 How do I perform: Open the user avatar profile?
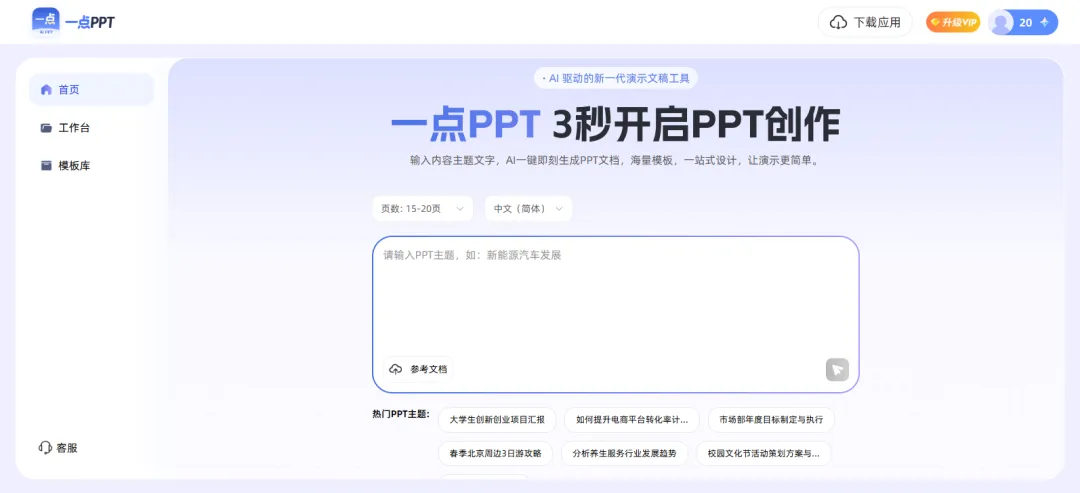[x=1001, y=22]
